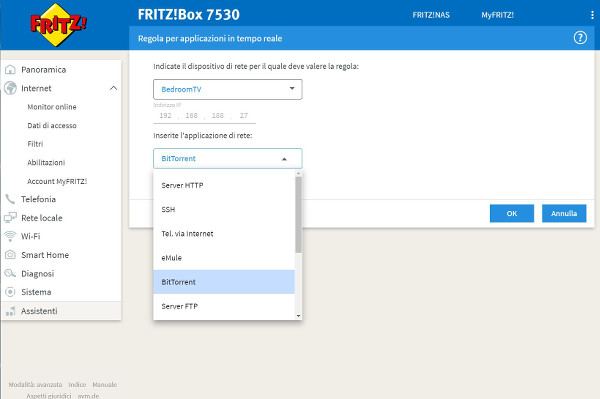Click the Smart Home icon
This screenshot has width=600, height=399.
click(x=10, y=255)
